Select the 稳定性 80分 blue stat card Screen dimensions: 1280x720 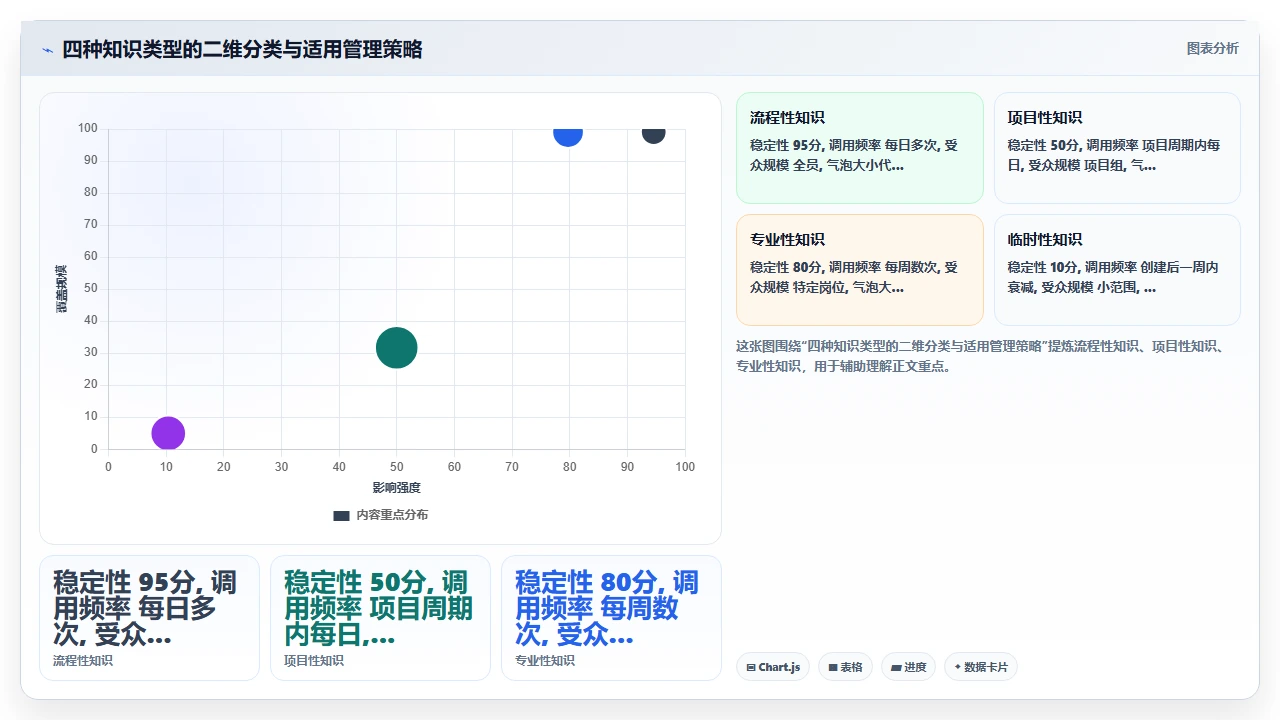[x=611, y=618]
